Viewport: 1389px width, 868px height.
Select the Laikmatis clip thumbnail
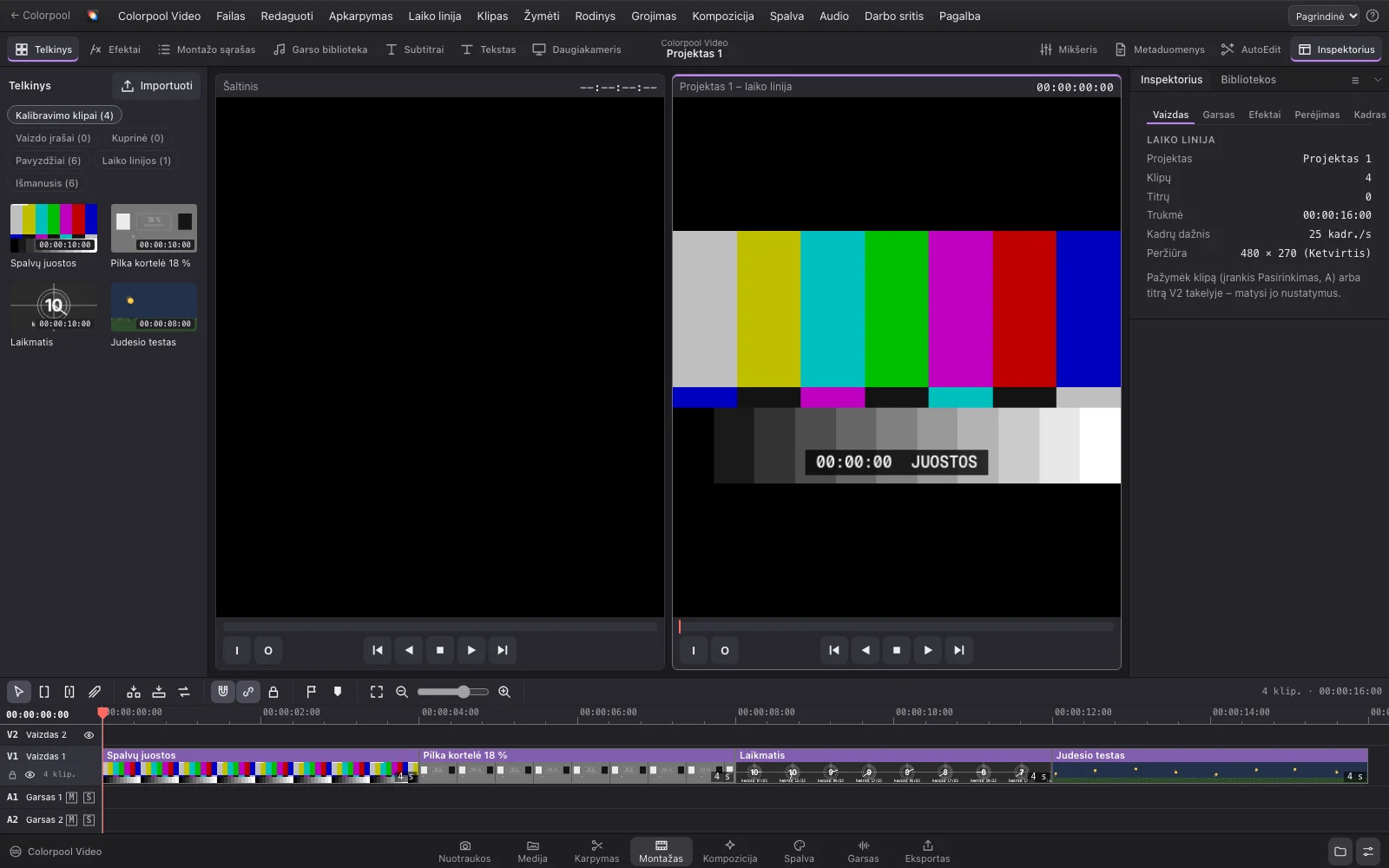(x=54, y=306)
